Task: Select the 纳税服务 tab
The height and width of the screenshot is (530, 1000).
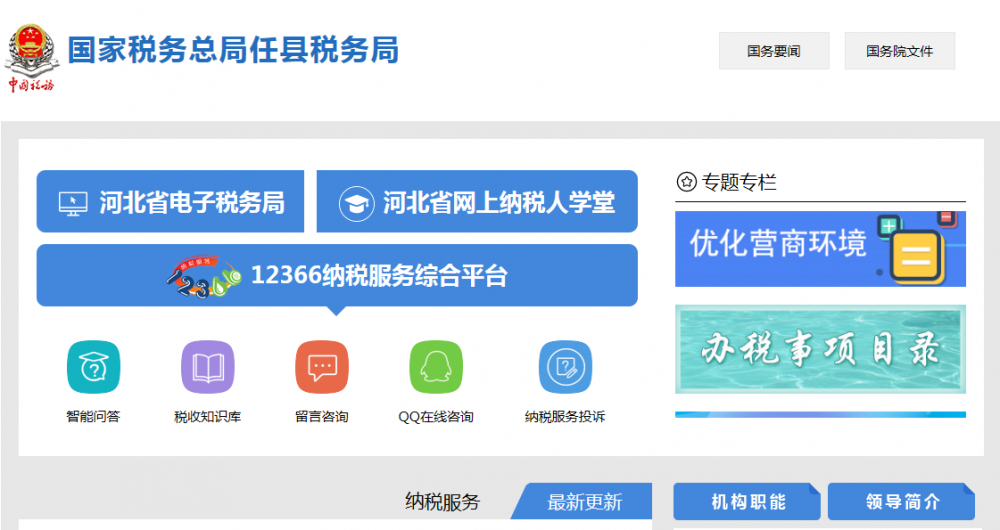Action: pos(443,502)
